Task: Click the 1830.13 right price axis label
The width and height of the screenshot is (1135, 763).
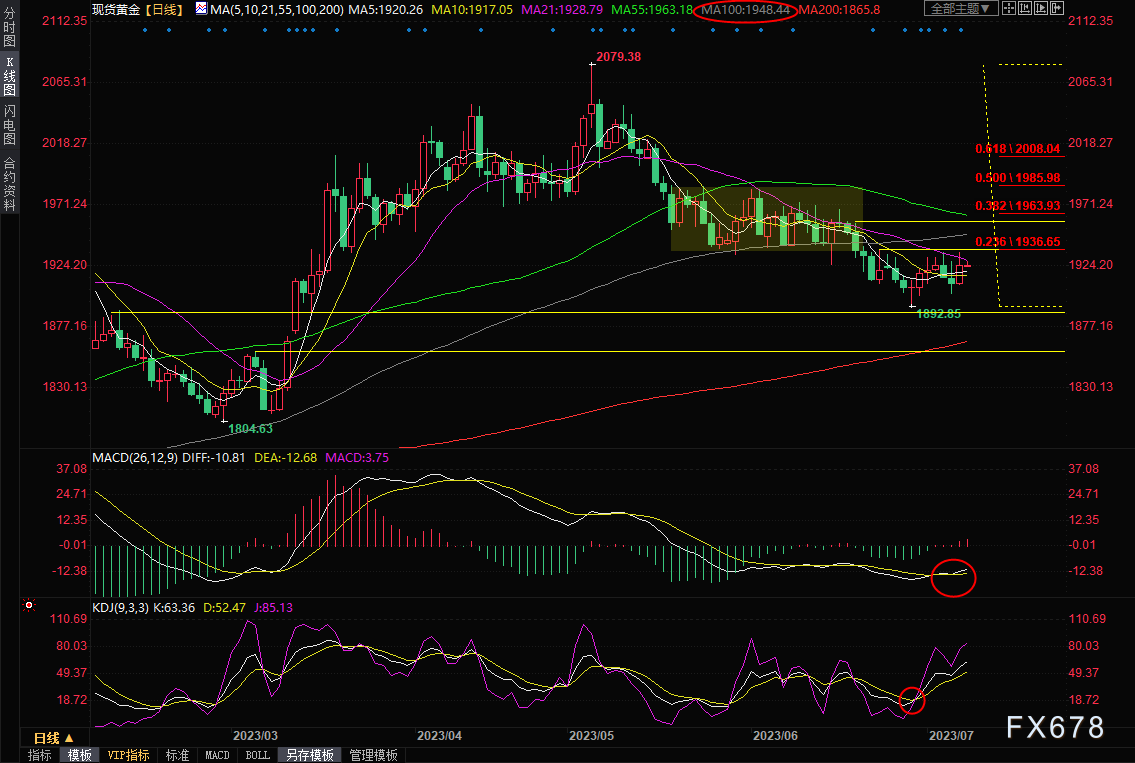Action: pos(1091,387)
